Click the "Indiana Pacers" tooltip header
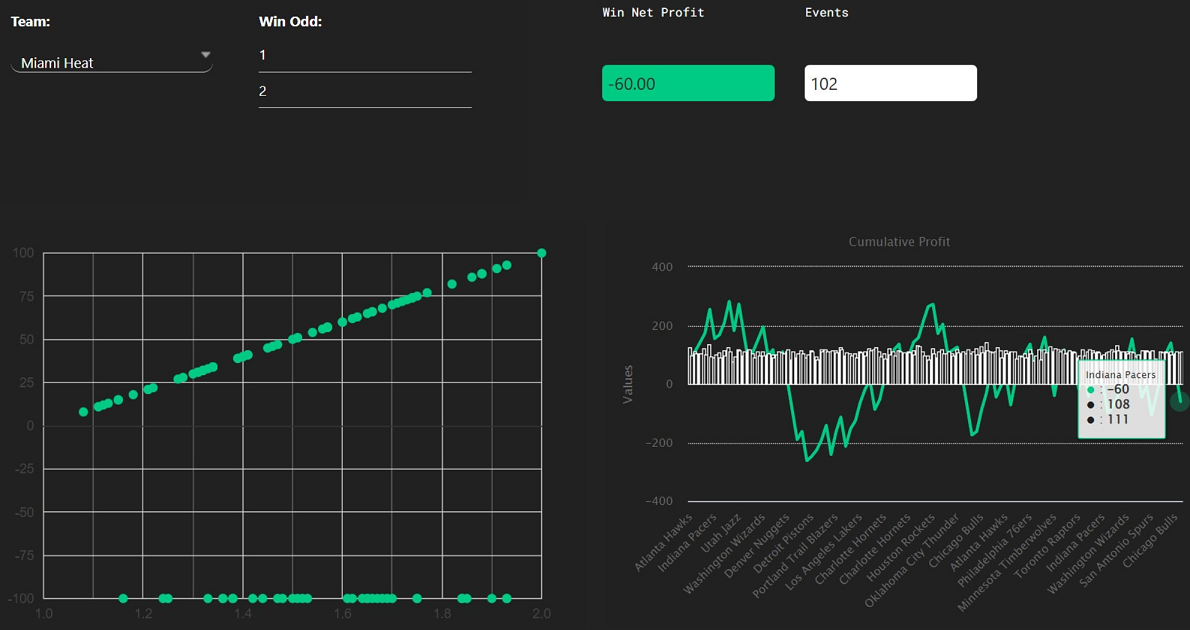 tap(1120, 375)
